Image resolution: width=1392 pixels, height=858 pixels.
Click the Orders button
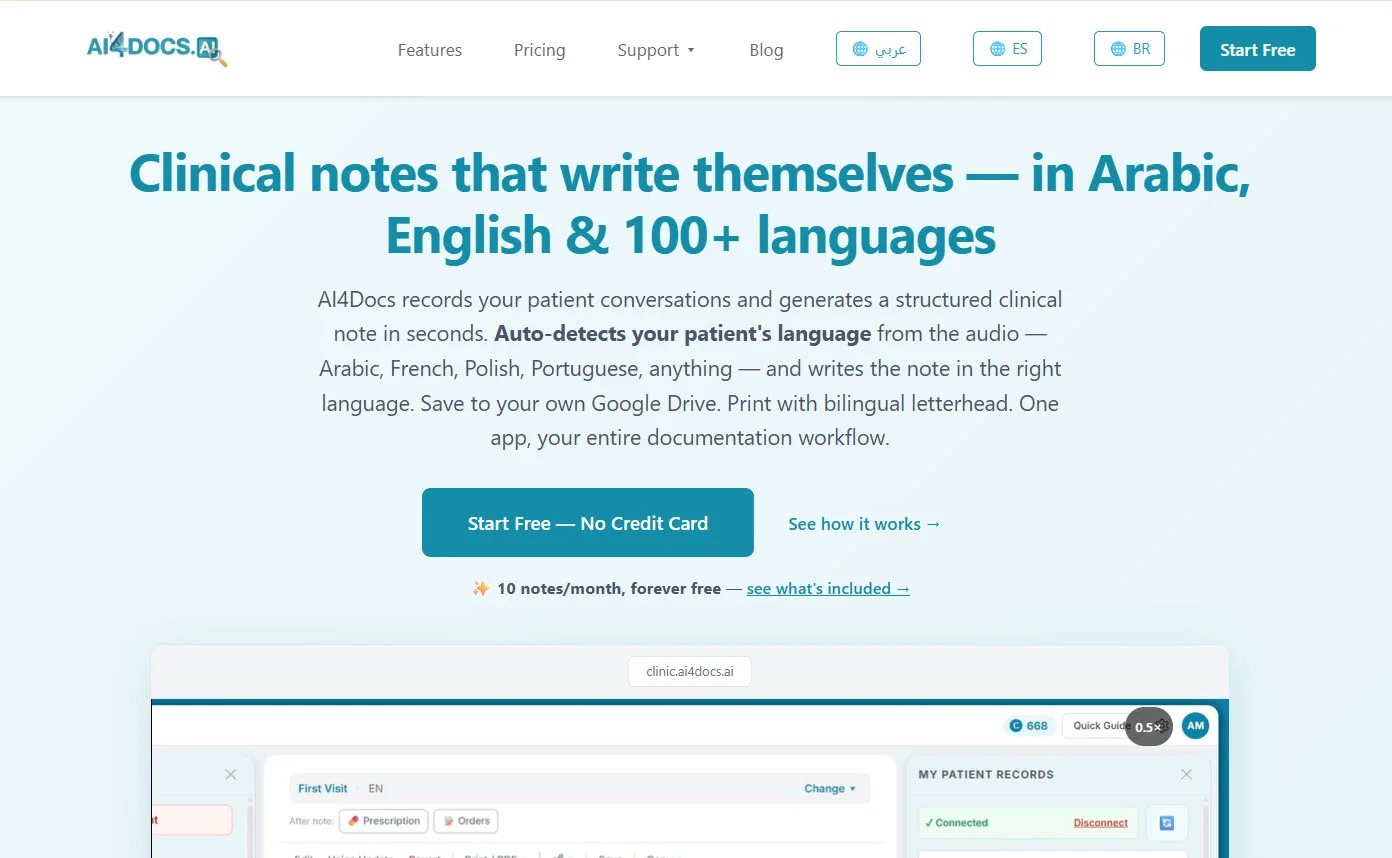coord(466,821)
